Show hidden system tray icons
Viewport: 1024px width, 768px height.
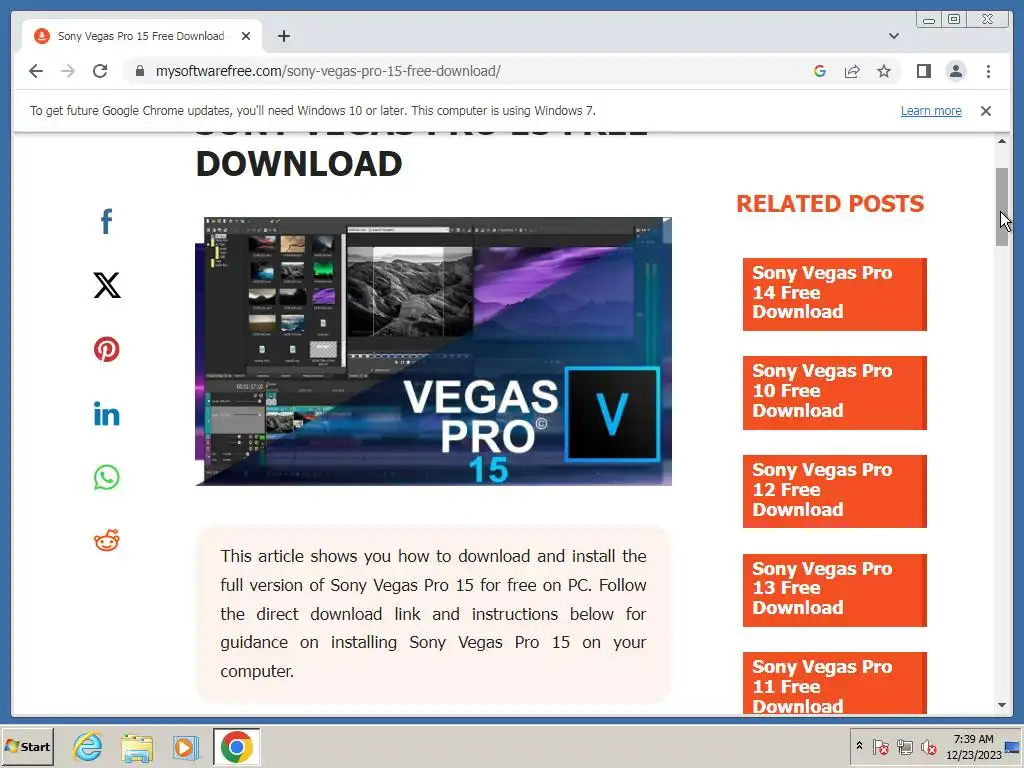click(859, 746)
